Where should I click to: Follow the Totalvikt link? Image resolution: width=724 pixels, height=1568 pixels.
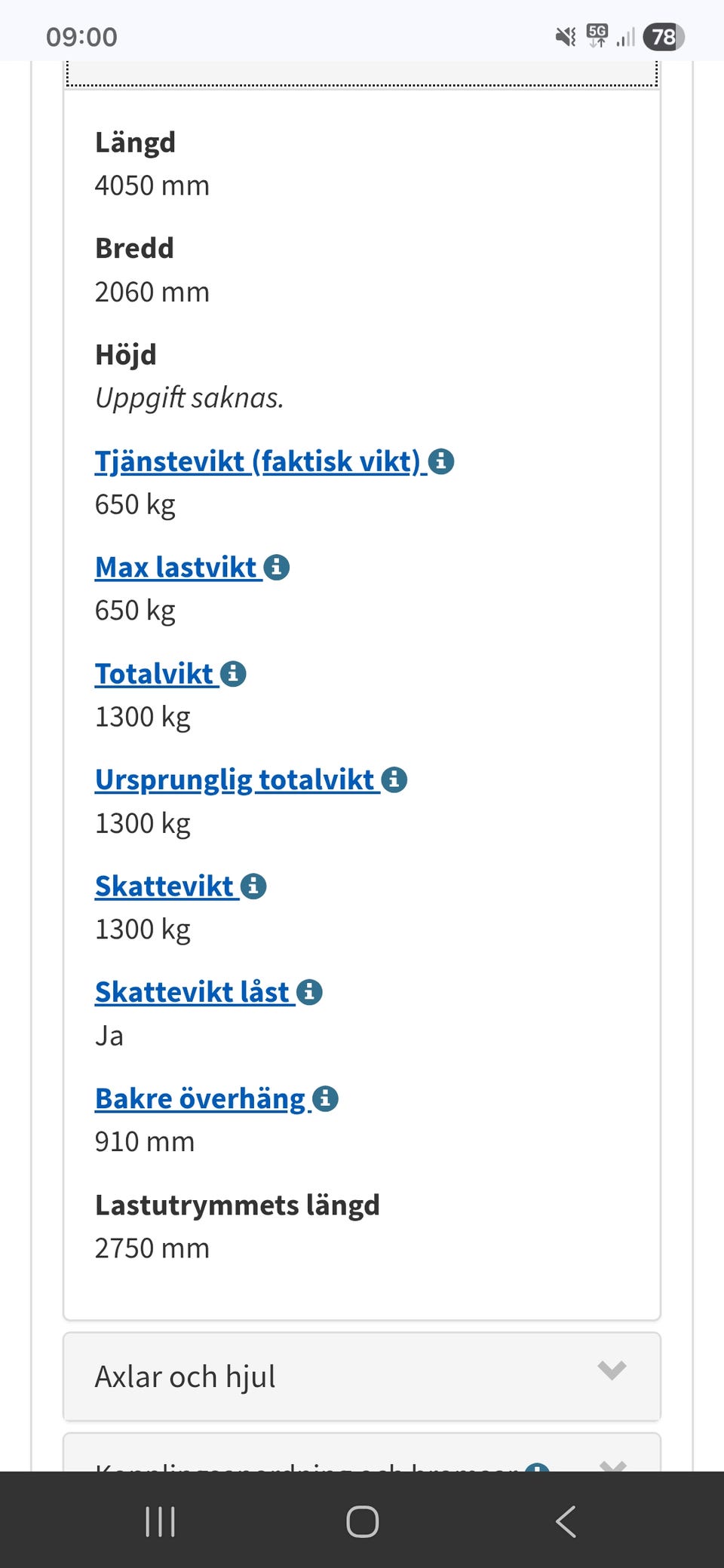154,674
